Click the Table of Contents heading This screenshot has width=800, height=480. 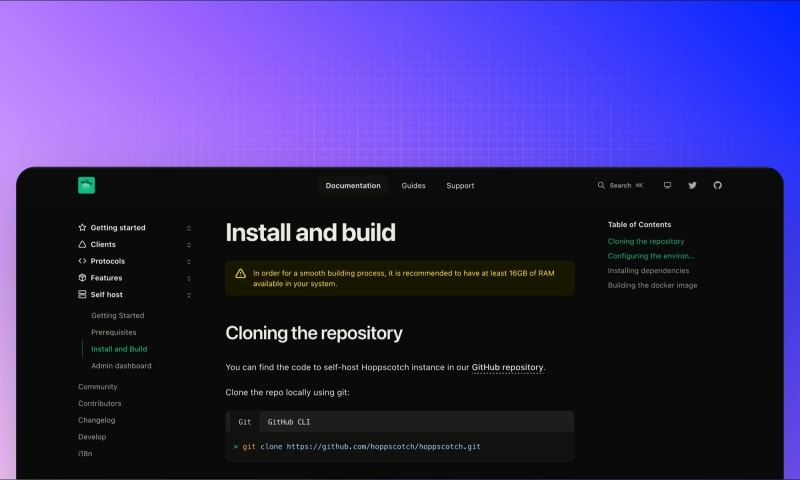click(x=639, y=224)
